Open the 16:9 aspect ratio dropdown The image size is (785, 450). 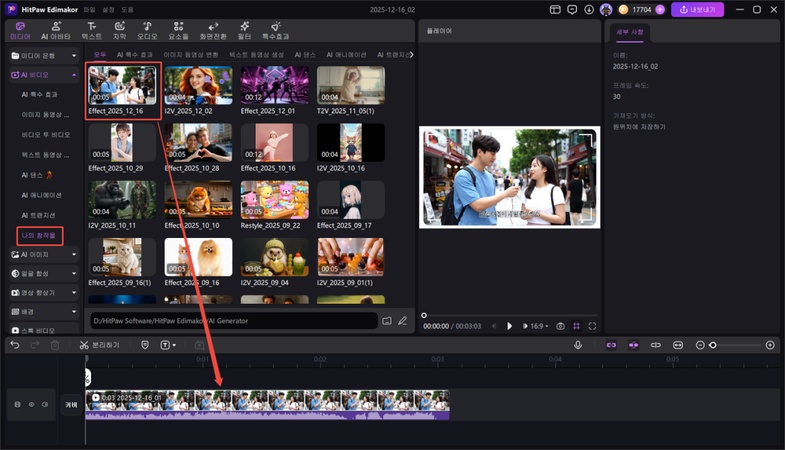pyautogui.click(x=538, y=326)
